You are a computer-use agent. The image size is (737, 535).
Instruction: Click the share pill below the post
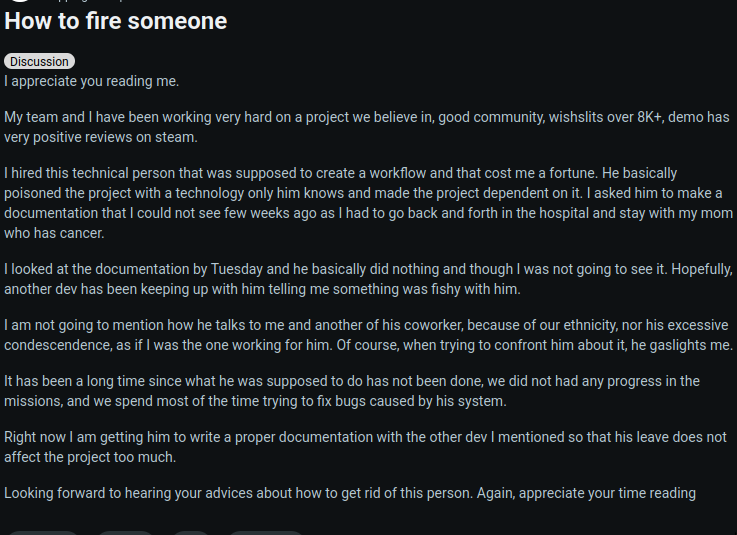266,533
